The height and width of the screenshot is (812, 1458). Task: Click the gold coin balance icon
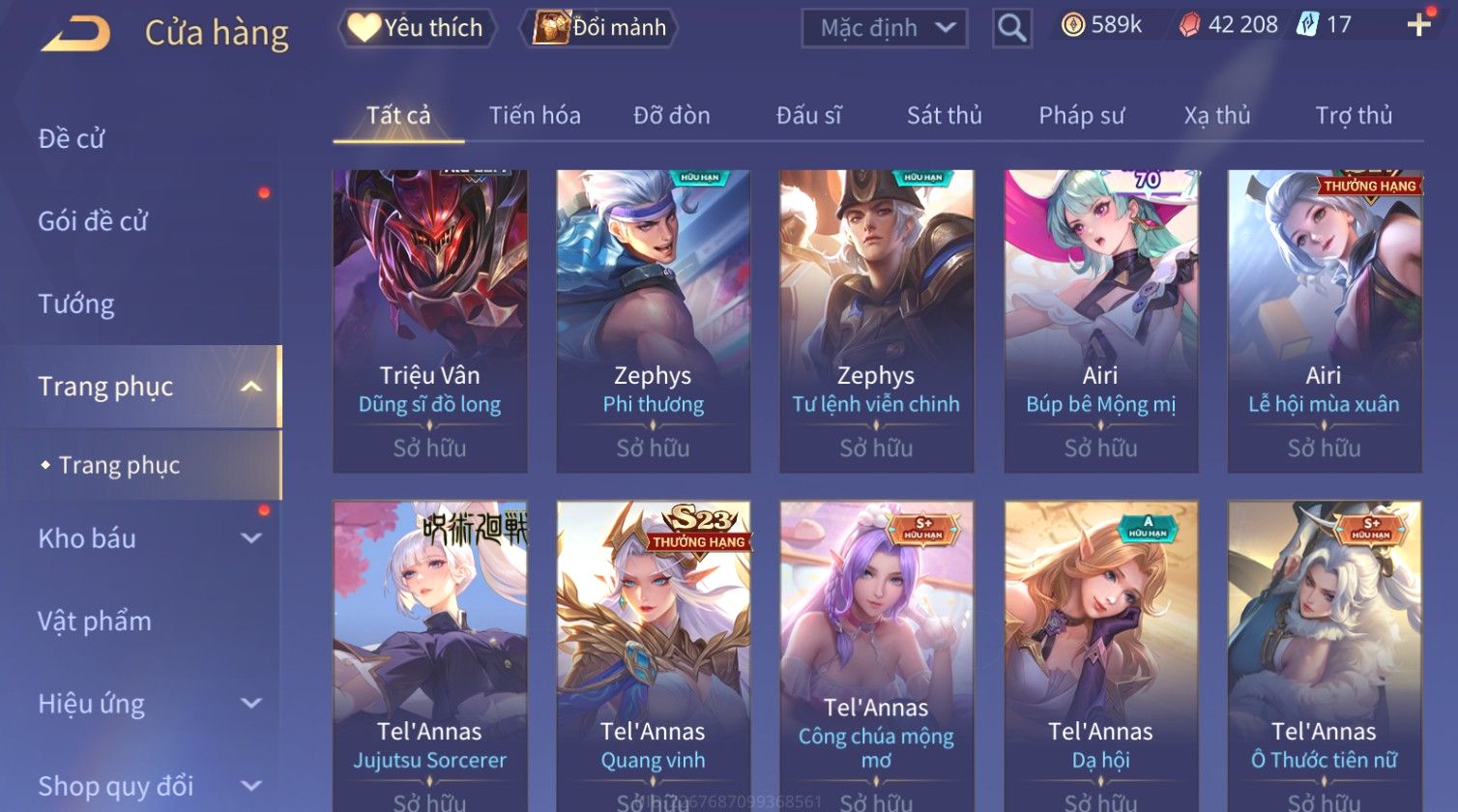pos(1072,25)
